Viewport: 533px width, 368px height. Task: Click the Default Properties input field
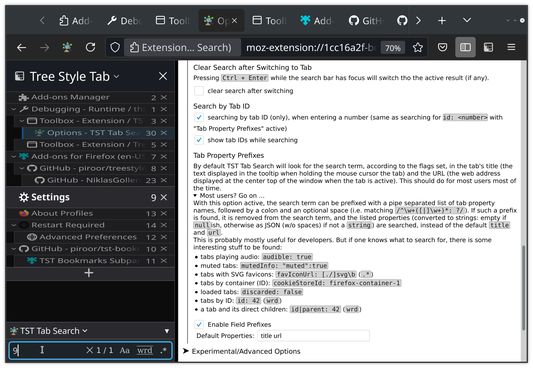click(313, 336)
